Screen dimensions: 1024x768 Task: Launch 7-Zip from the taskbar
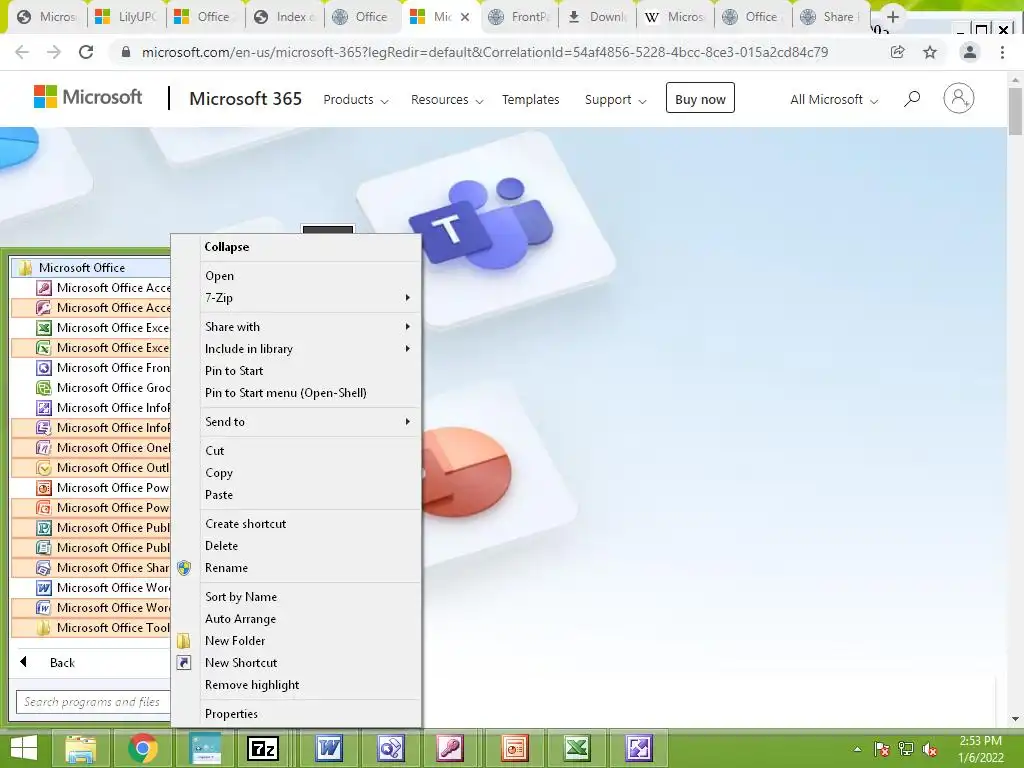coord(263,748)
